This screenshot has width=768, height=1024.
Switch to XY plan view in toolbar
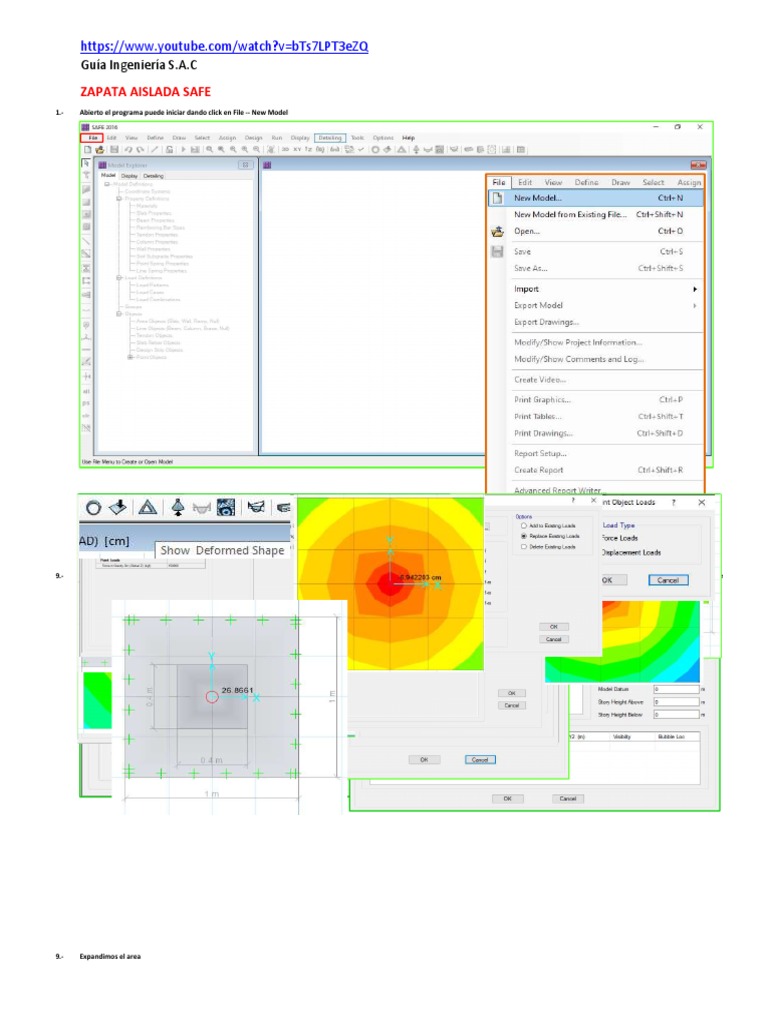[297, 150]
